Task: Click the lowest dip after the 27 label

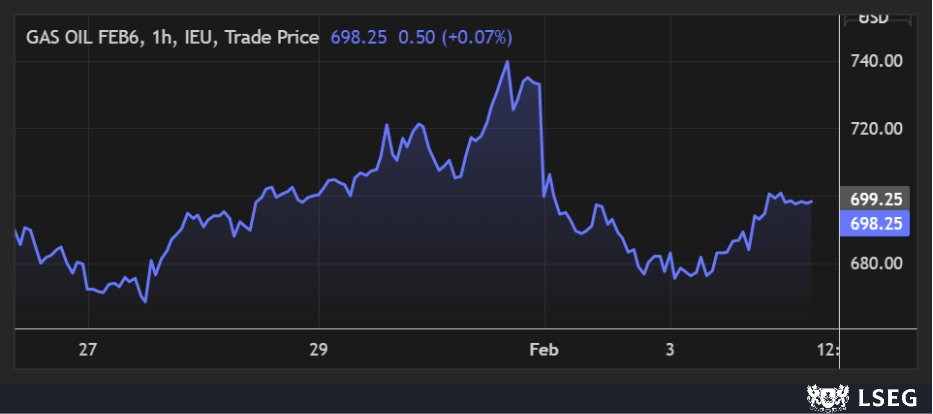Action: pos(145,301)
